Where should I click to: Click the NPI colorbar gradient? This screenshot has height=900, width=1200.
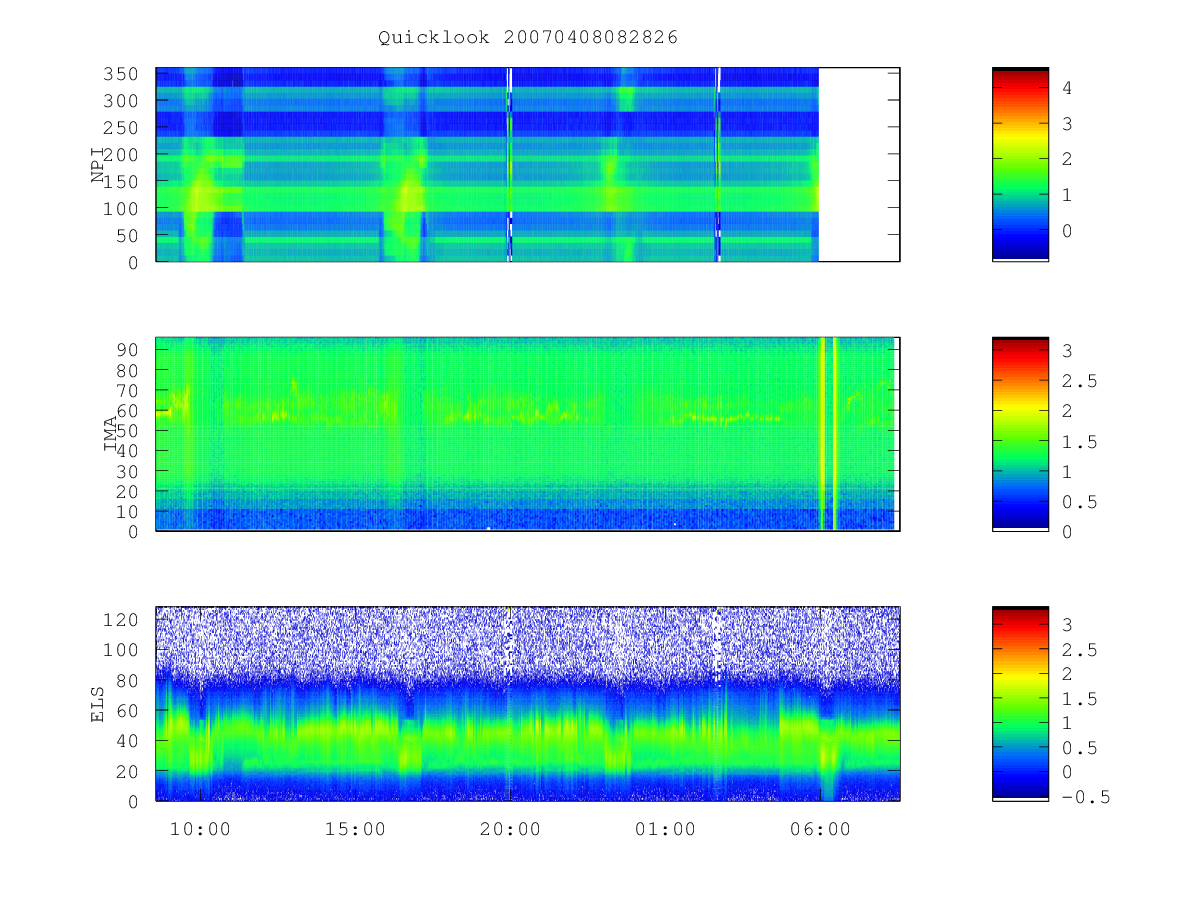click(x=1020, y=165)
